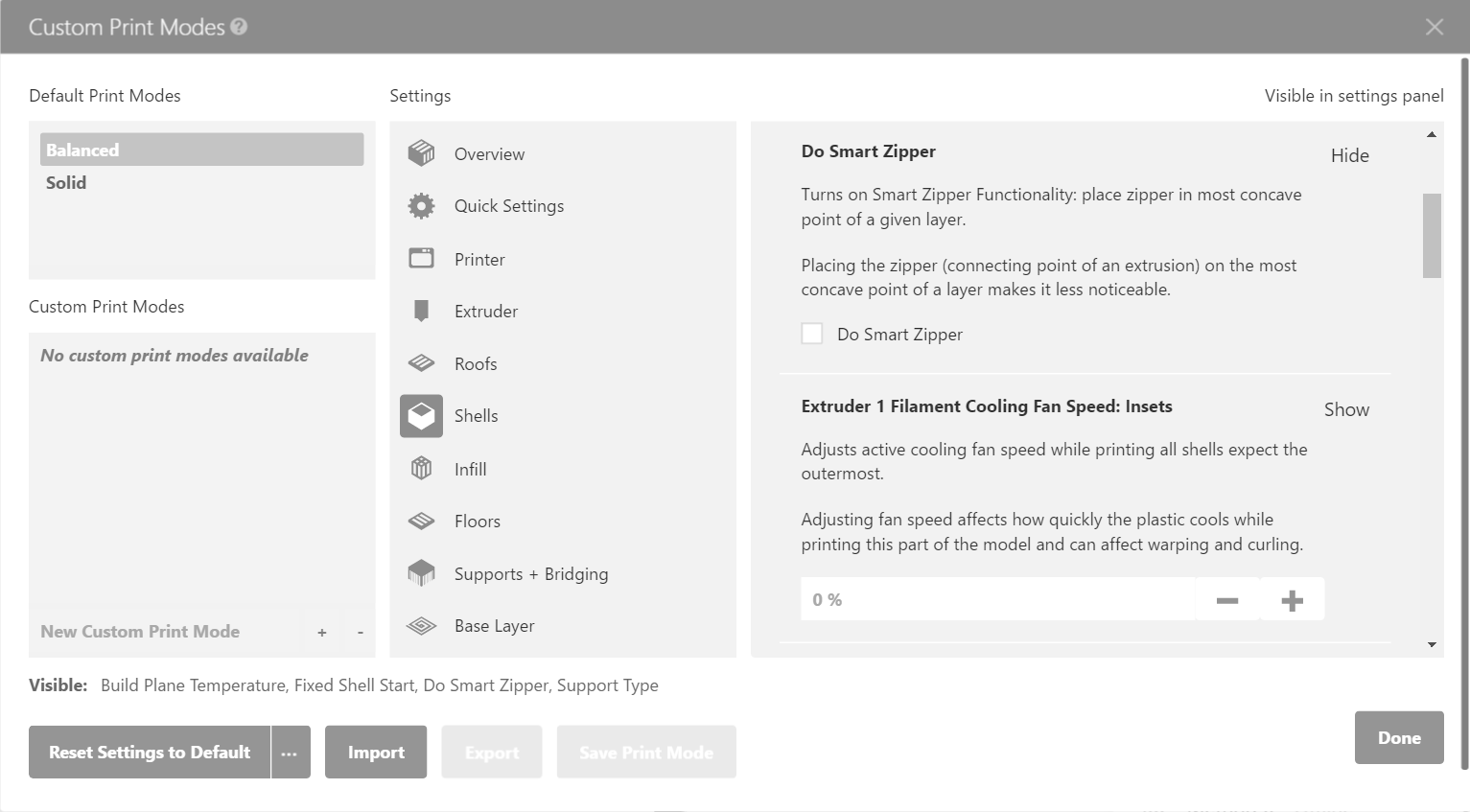Click the Overview cube icon
1470x812 pixels.
421,153
